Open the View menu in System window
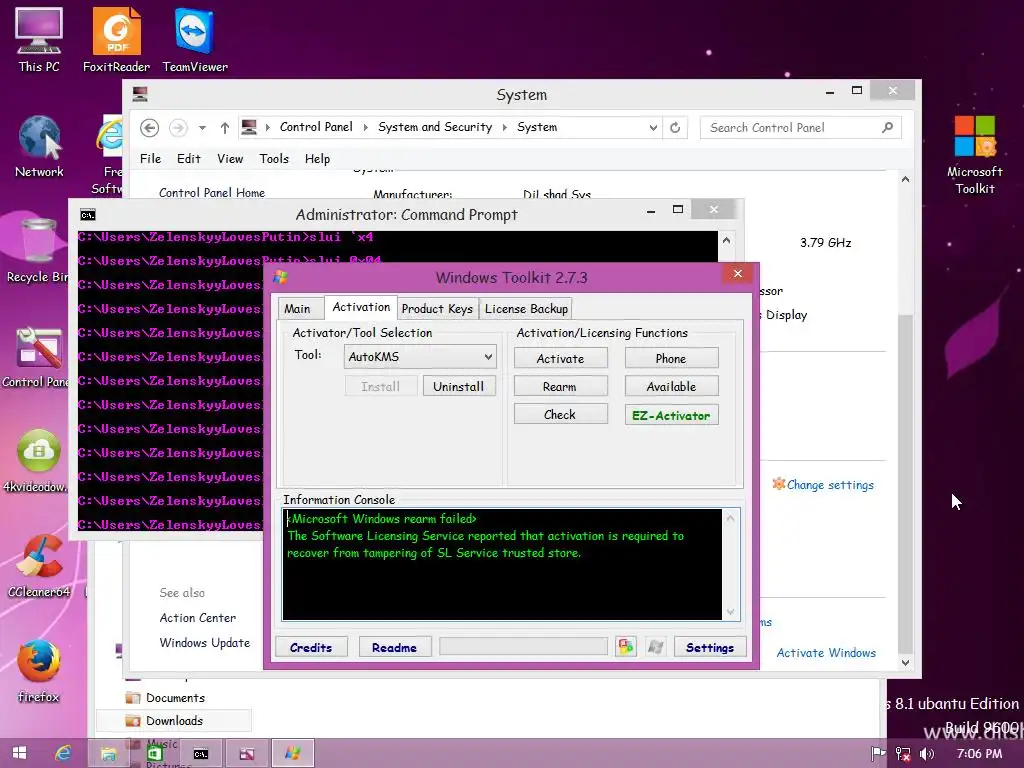The height and width of the screenshot is (768, 1024). [x=230, y=159]
